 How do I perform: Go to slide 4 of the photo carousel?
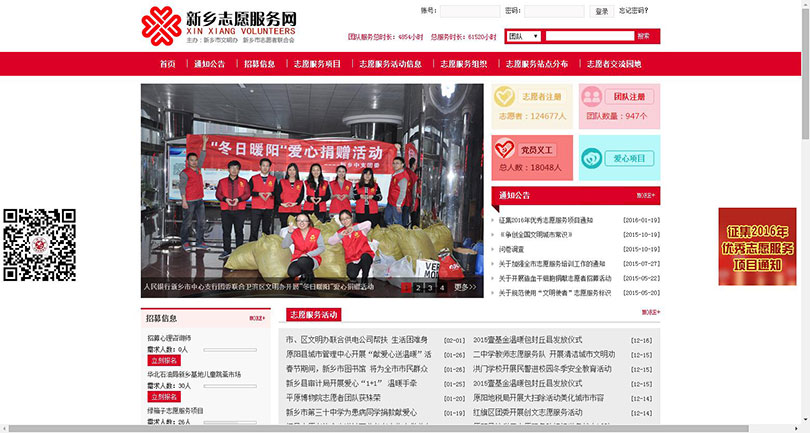(442, 288)
